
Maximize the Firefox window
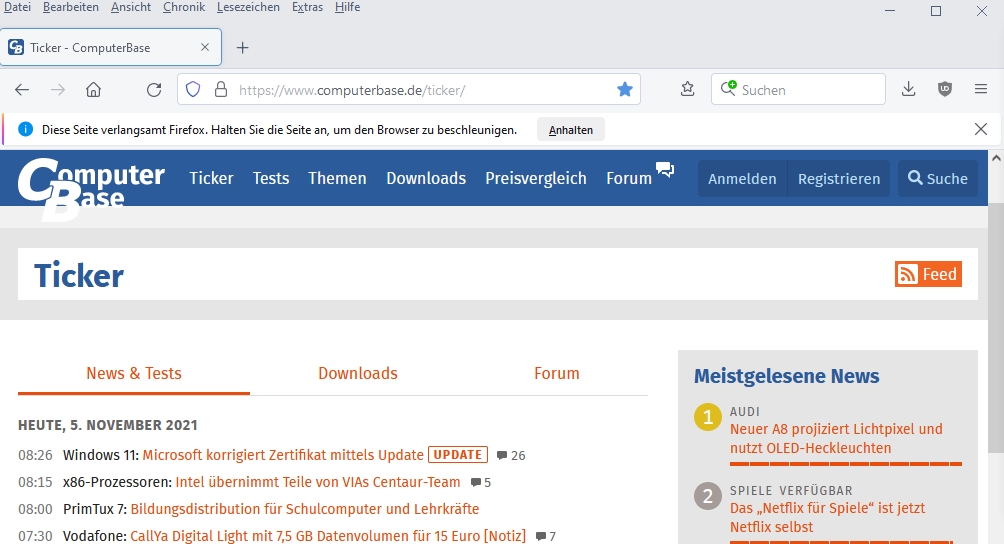coord(935,11)
